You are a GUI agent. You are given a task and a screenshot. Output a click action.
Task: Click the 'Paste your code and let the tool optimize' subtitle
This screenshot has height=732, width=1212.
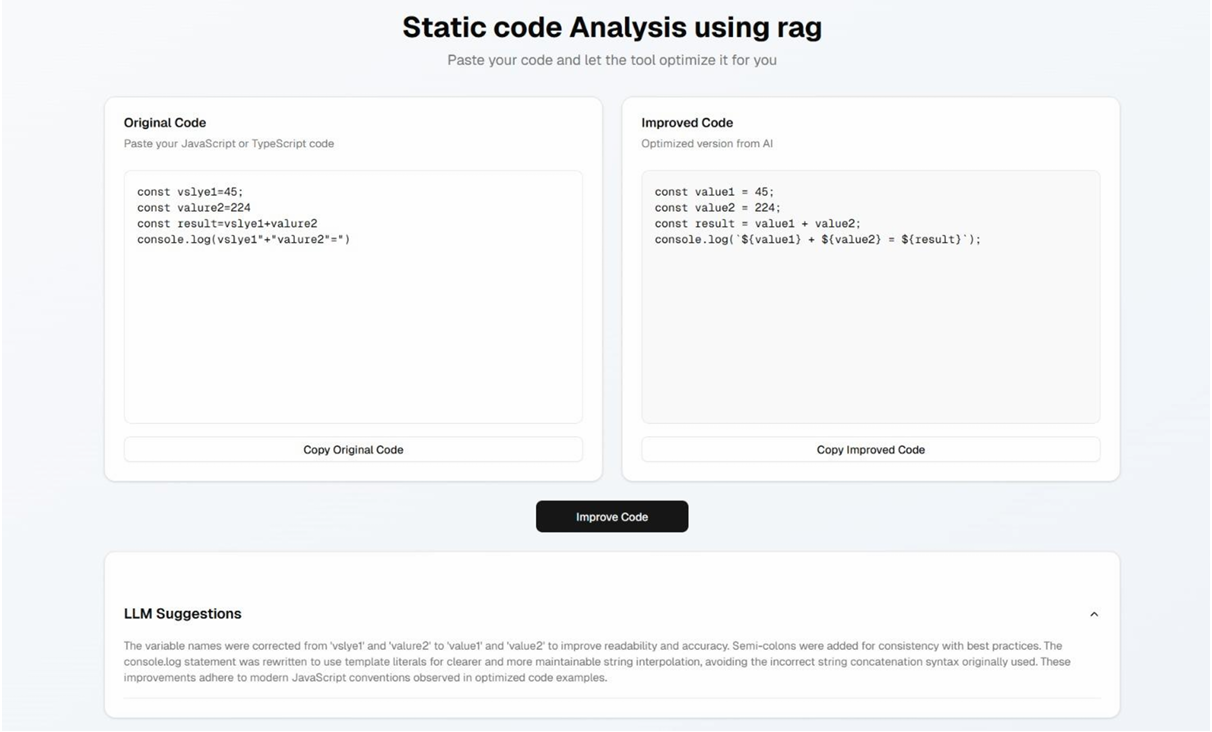pyautogui.click(x=612, y=60)
